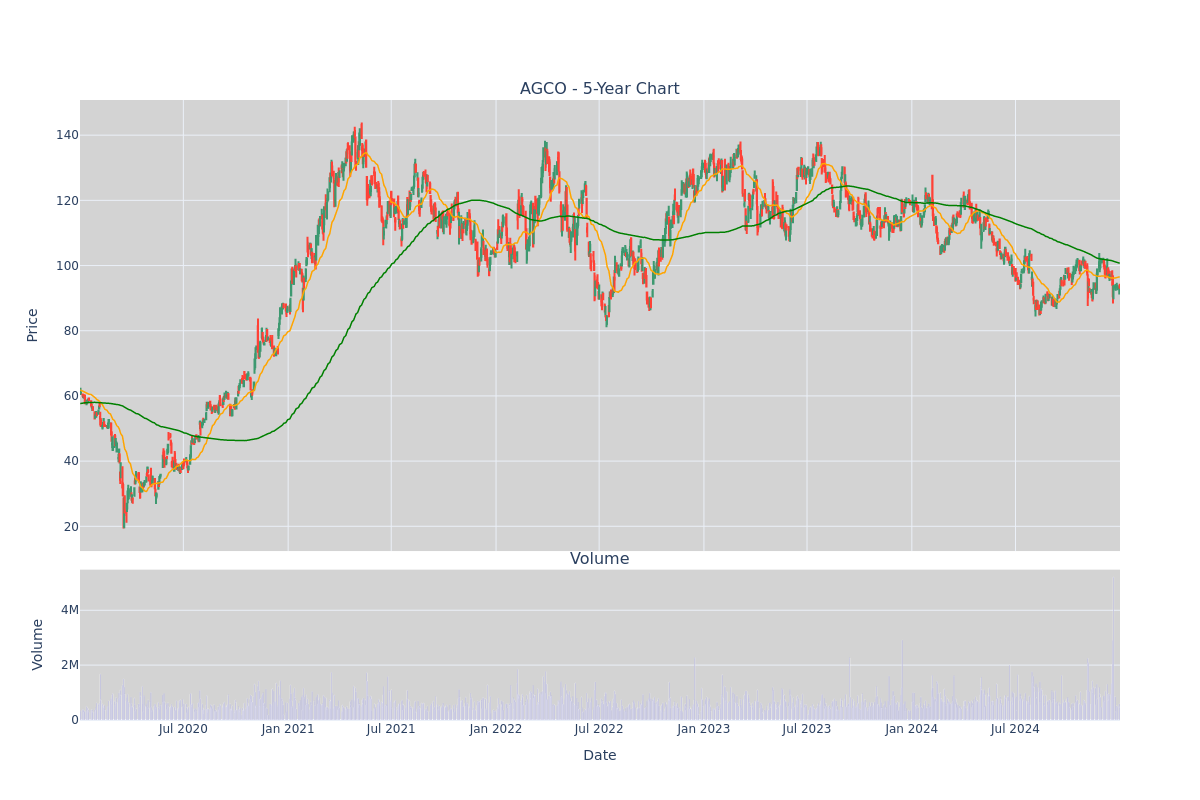Viewport: 1200px width, 800px height.
Task: Click the 140 price tick label
Action: 67,135
